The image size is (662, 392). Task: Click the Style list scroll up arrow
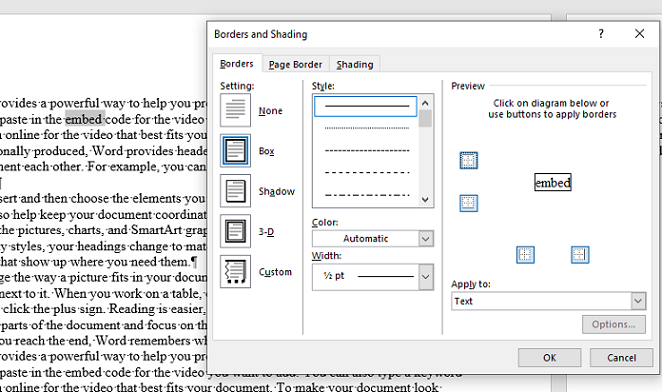tap(425, 103)
